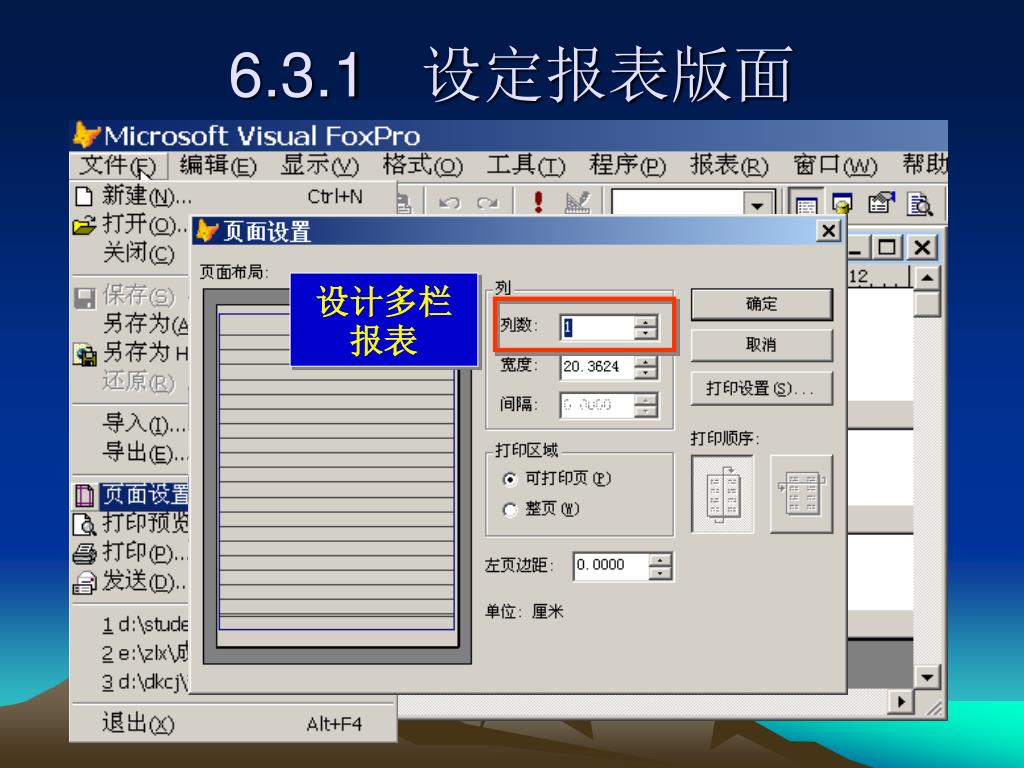Viewport: 1024px width, 768px height.
Task: Click the Command window toolbar icon
Action: 806,205
